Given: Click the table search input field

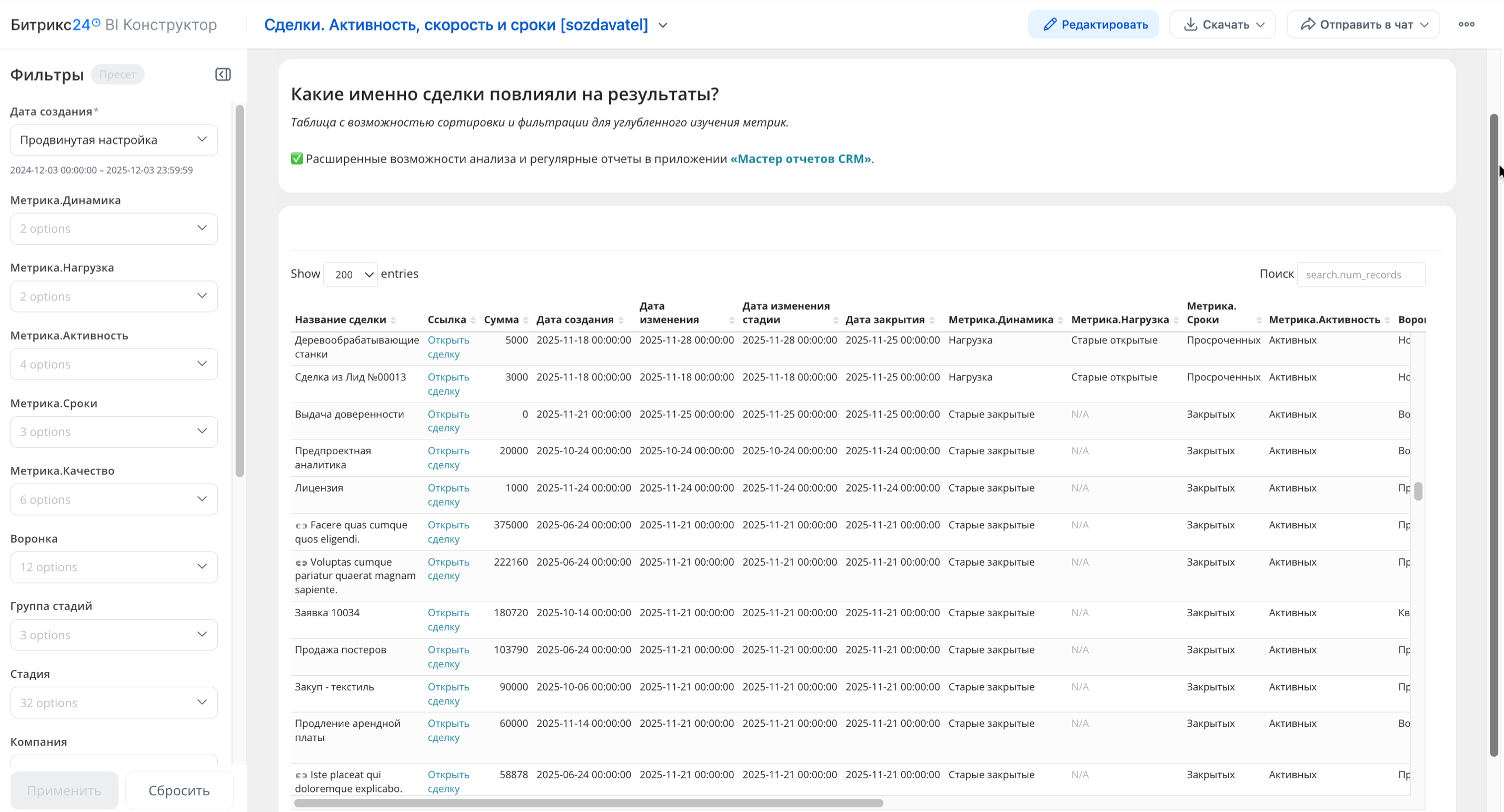Looking at the screenshot, I should [x=1360, y=274].
